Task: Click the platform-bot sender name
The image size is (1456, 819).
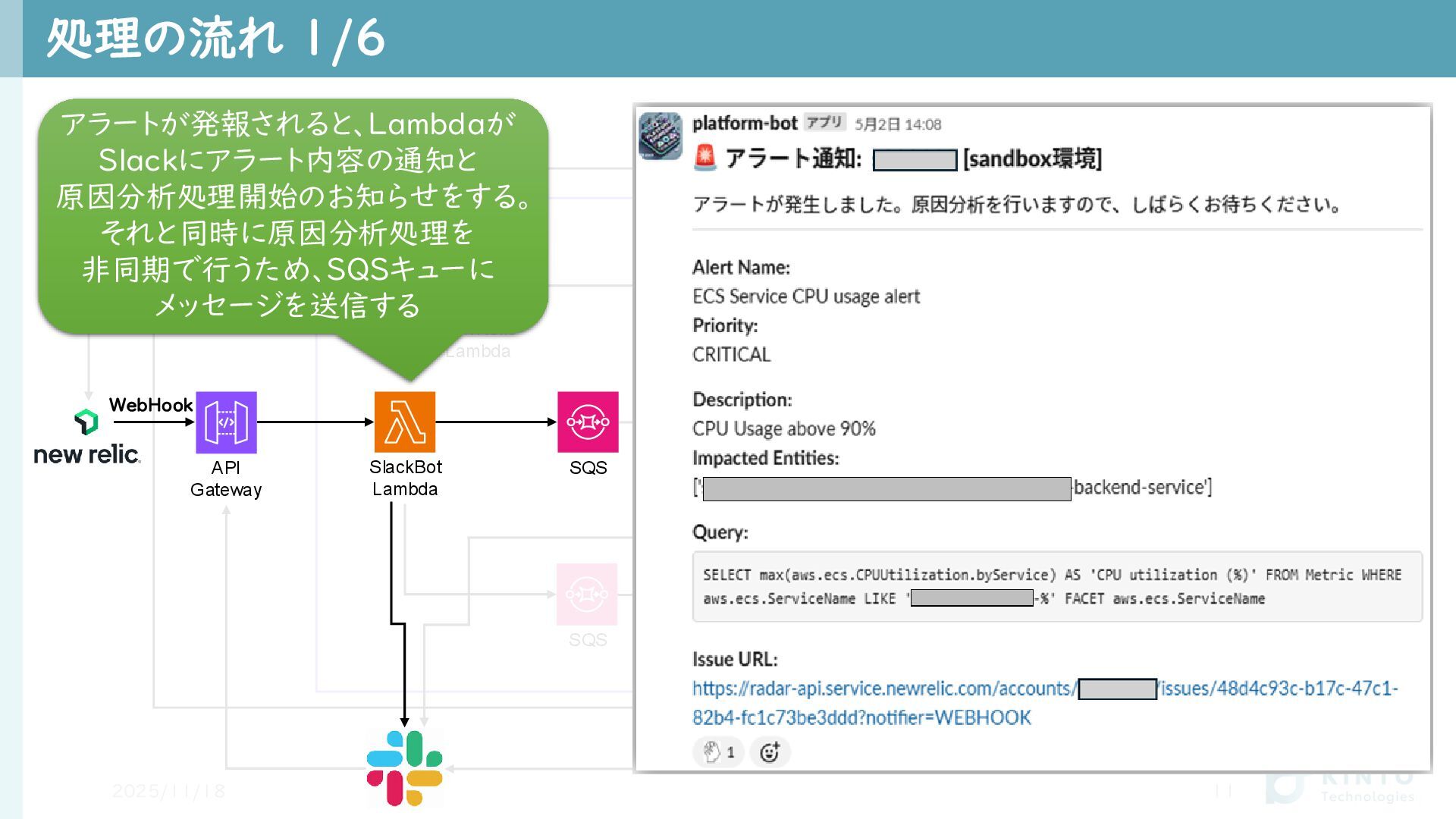Action: point(744,123)
